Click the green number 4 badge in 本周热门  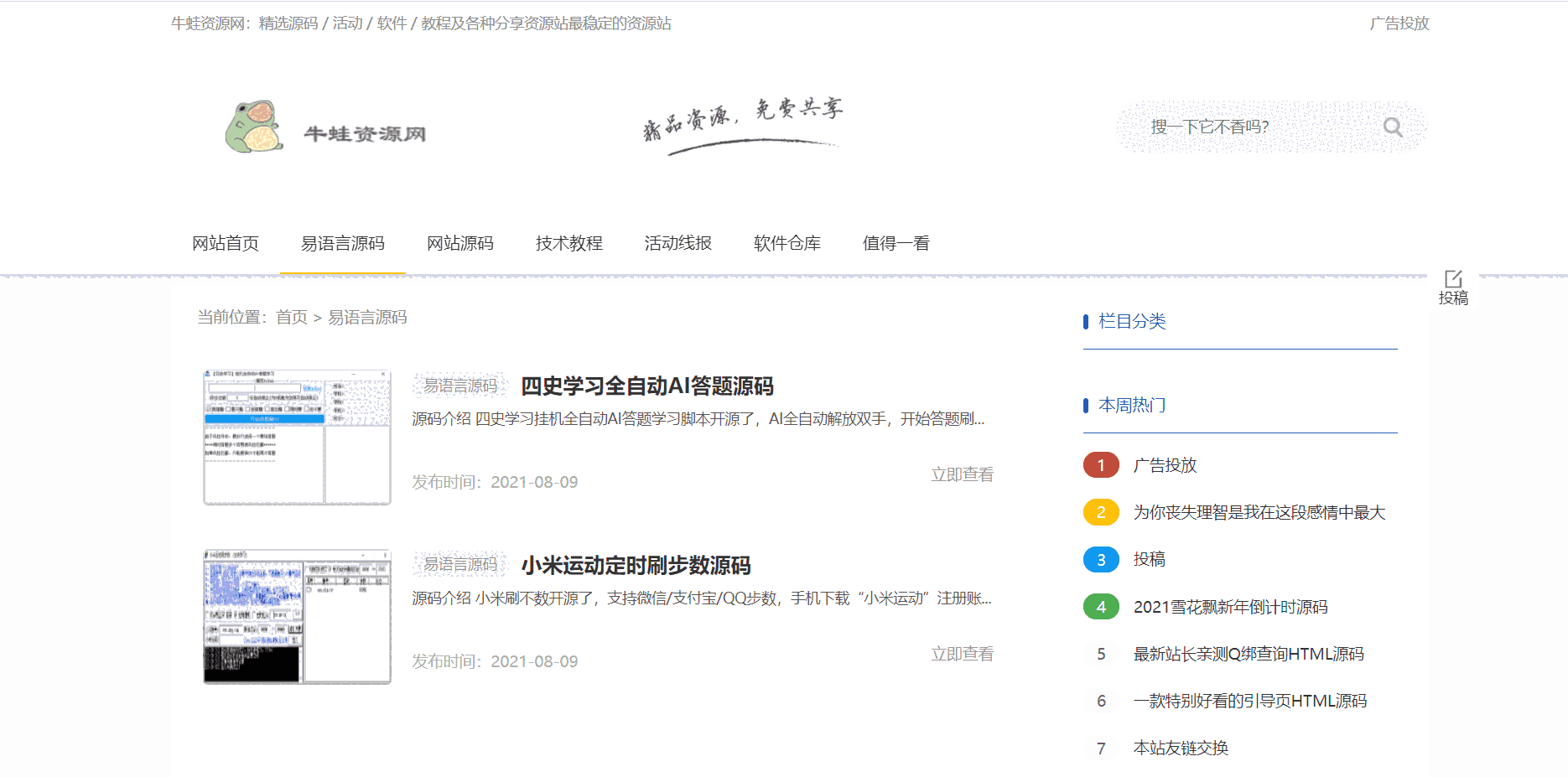click(x=1101, y=606)
